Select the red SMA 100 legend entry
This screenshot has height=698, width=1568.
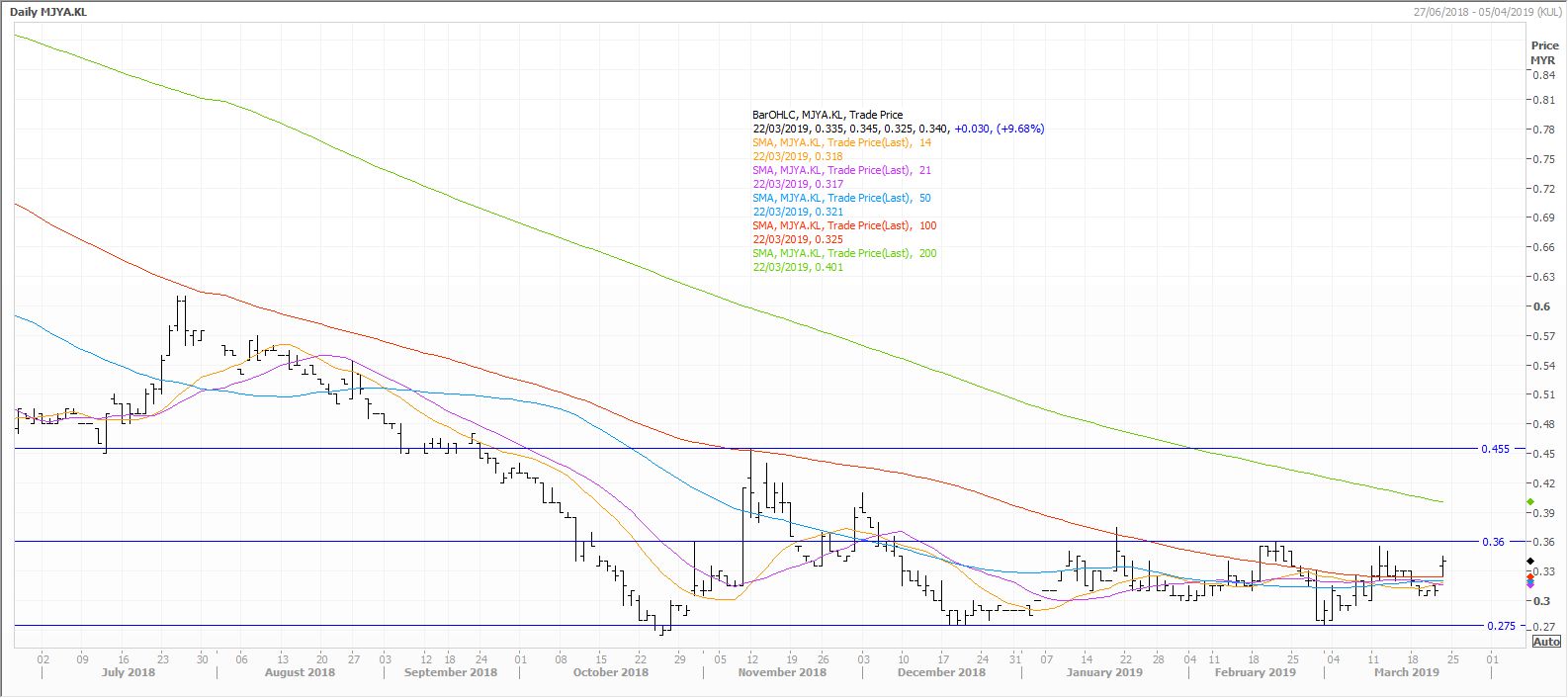click(x=844, y=225)
